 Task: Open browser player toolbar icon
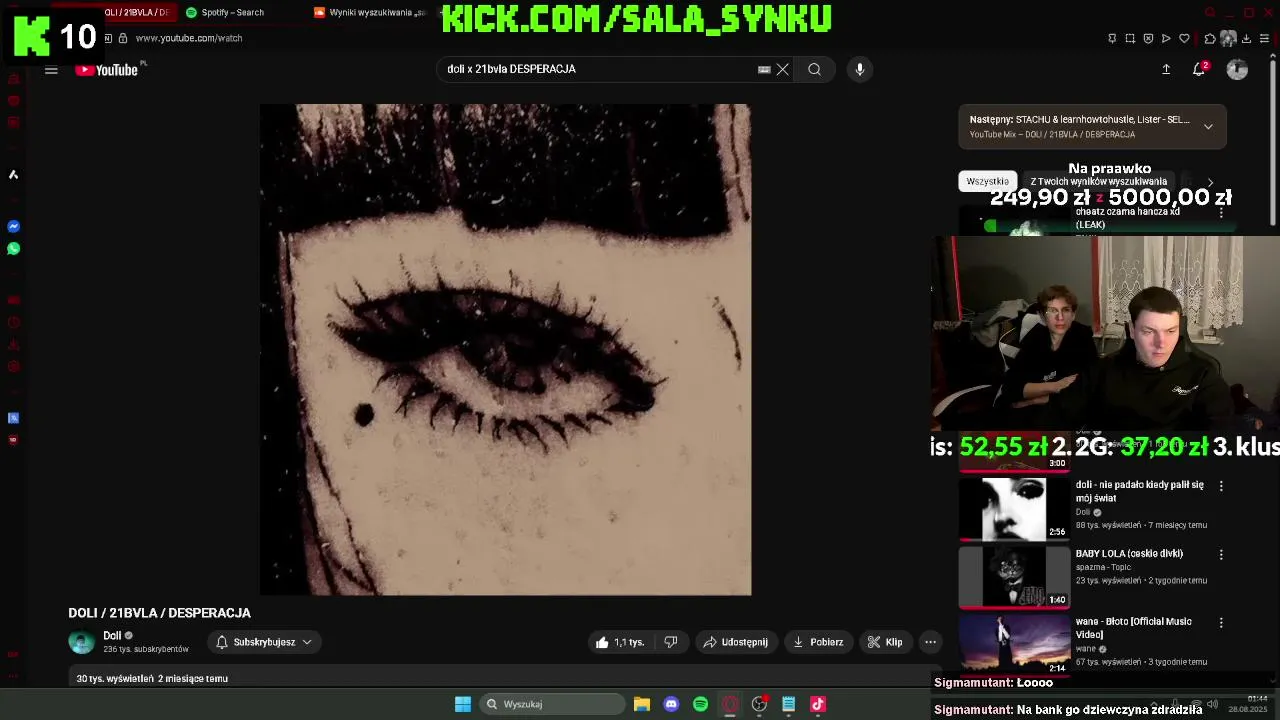pyautogui.click(x=1166, y=38)
